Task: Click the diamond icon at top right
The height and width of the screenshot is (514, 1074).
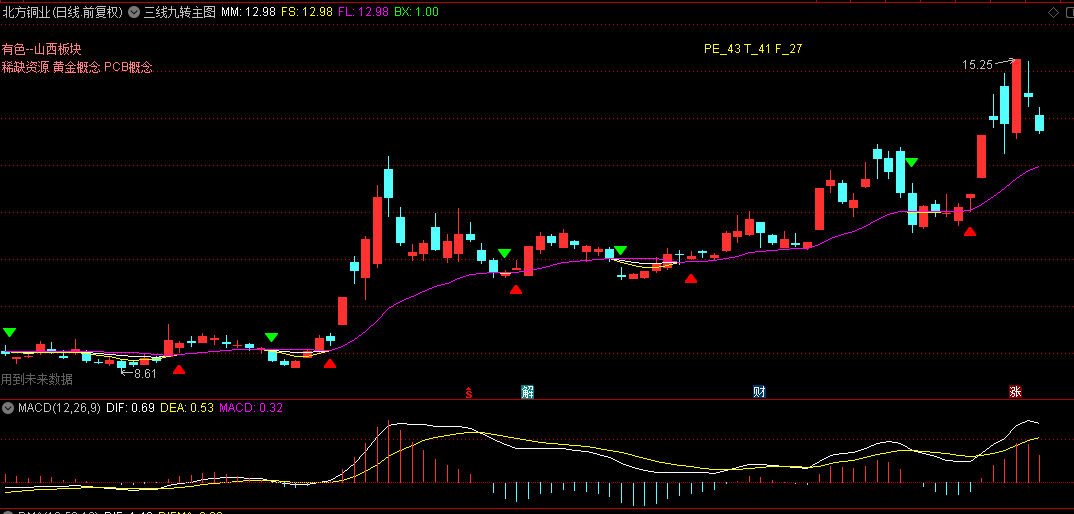Action: coord(1053,12)
